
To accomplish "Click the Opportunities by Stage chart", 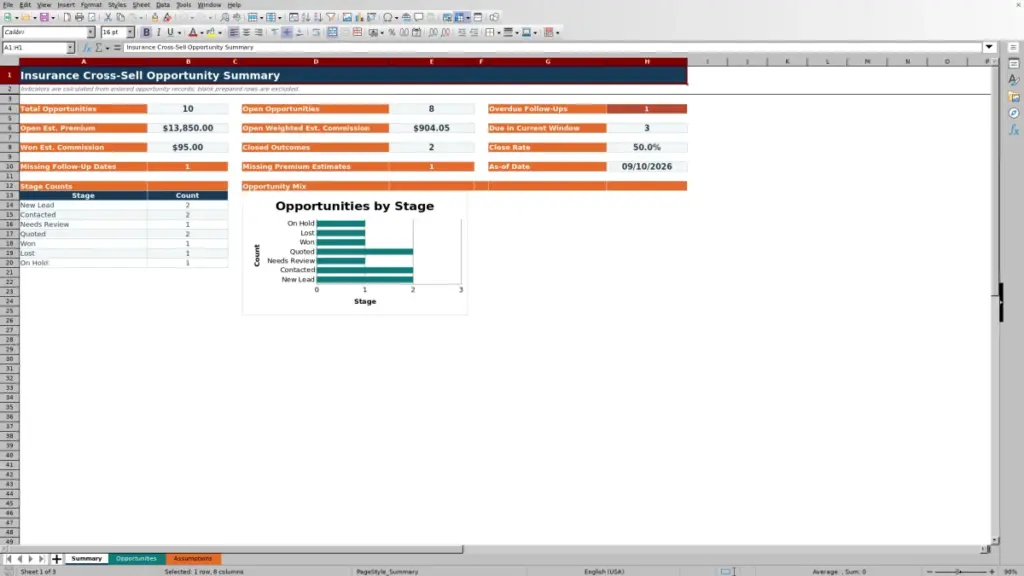I will [355, 253].
